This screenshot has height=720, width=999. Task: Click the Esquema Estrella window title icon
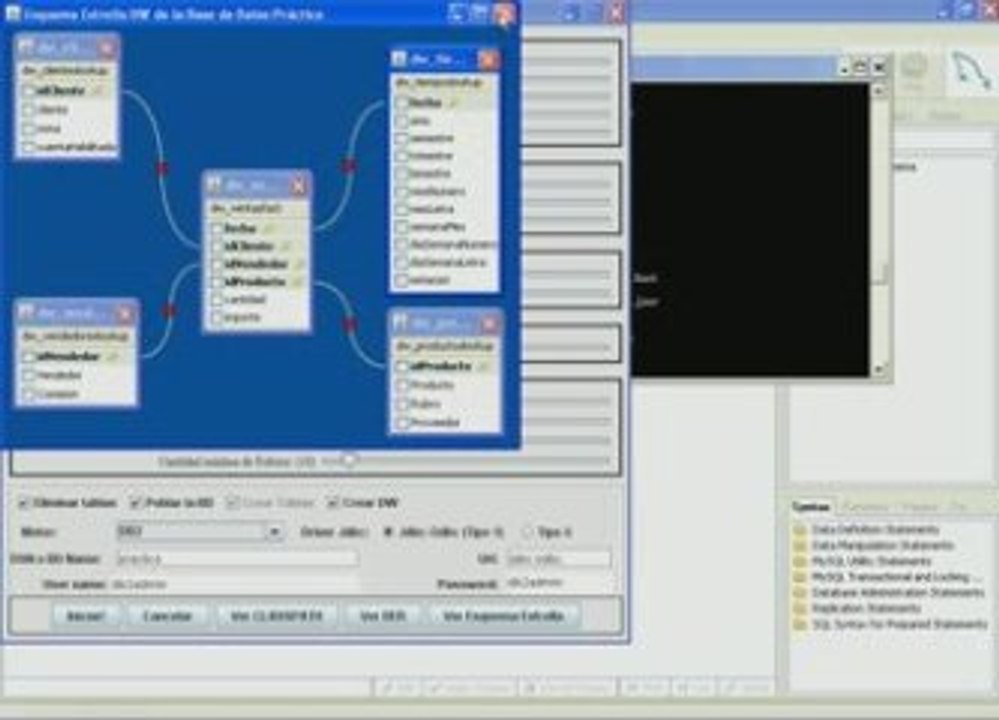coord(12,13)
